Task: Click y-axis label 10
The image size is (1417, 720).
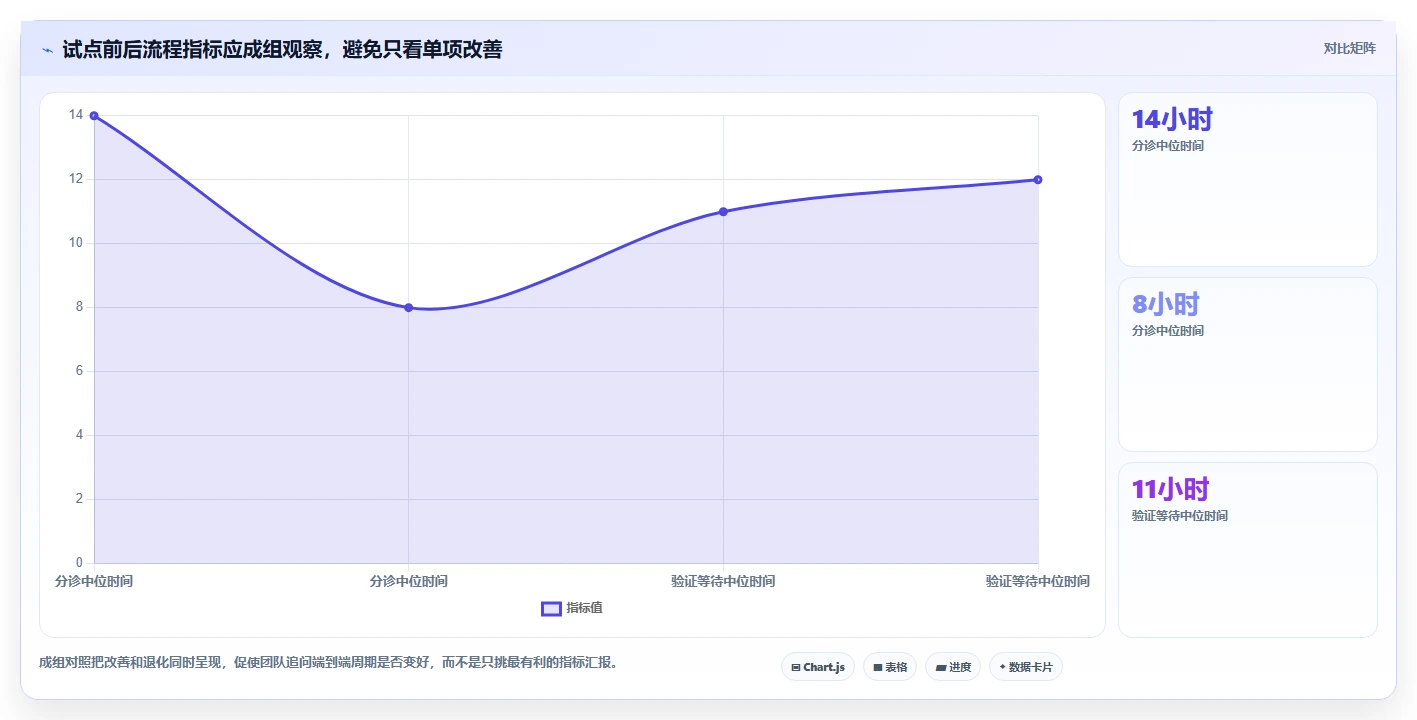Action: click(76, 243)
